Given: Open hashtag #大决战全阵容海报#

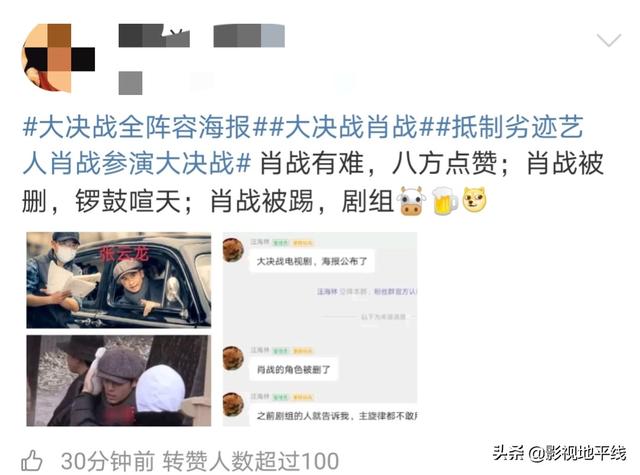Looking at the screenshot, I should tap(138, 127).
